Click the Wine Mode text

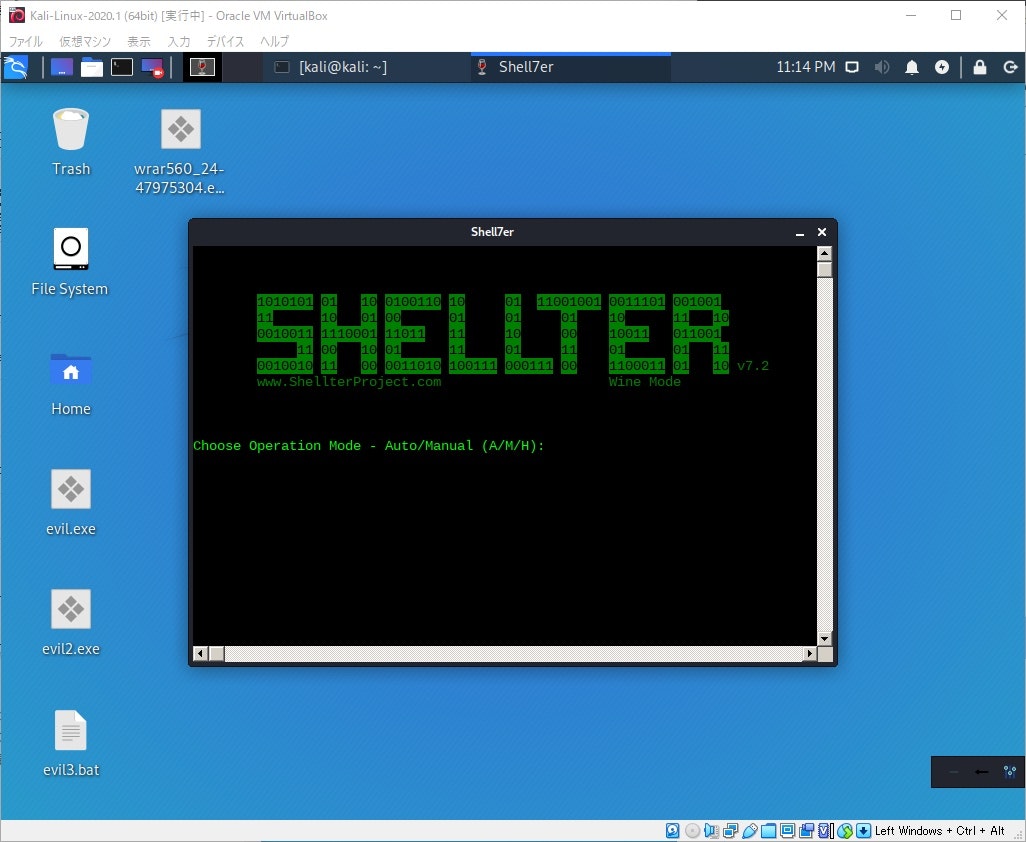[645, 382]
